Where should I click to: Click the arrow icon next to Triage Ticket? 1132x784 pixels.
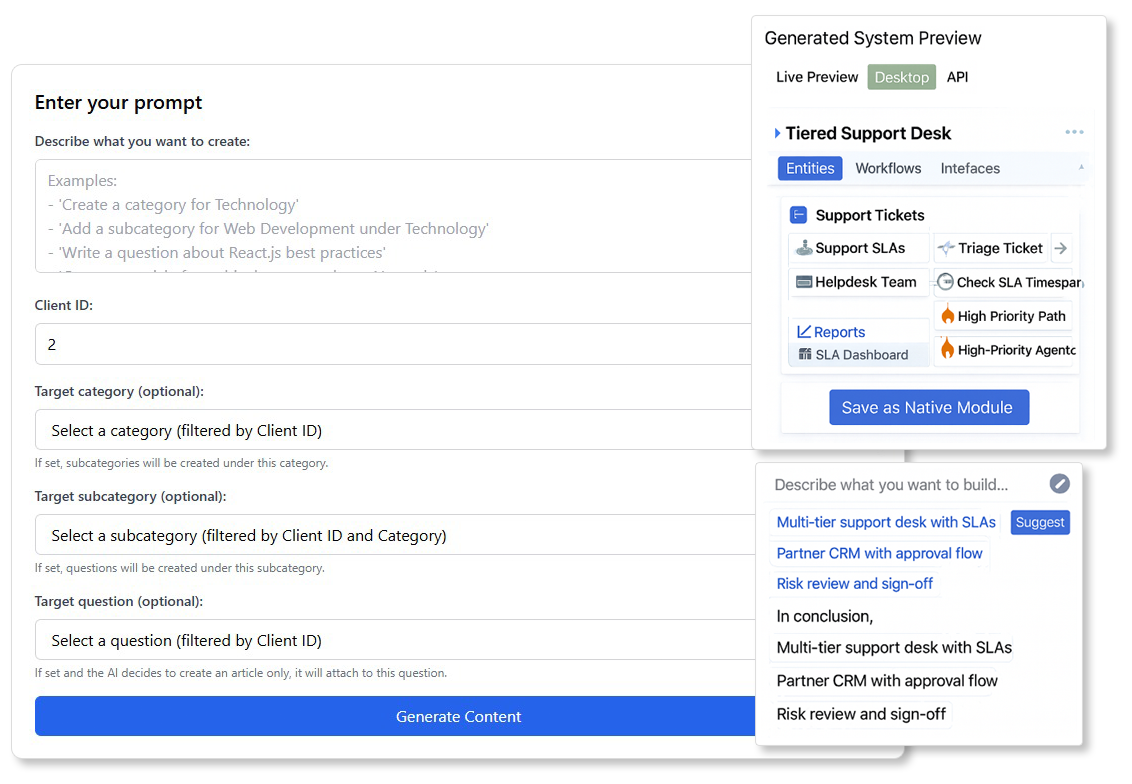(x=1061, y=248)
